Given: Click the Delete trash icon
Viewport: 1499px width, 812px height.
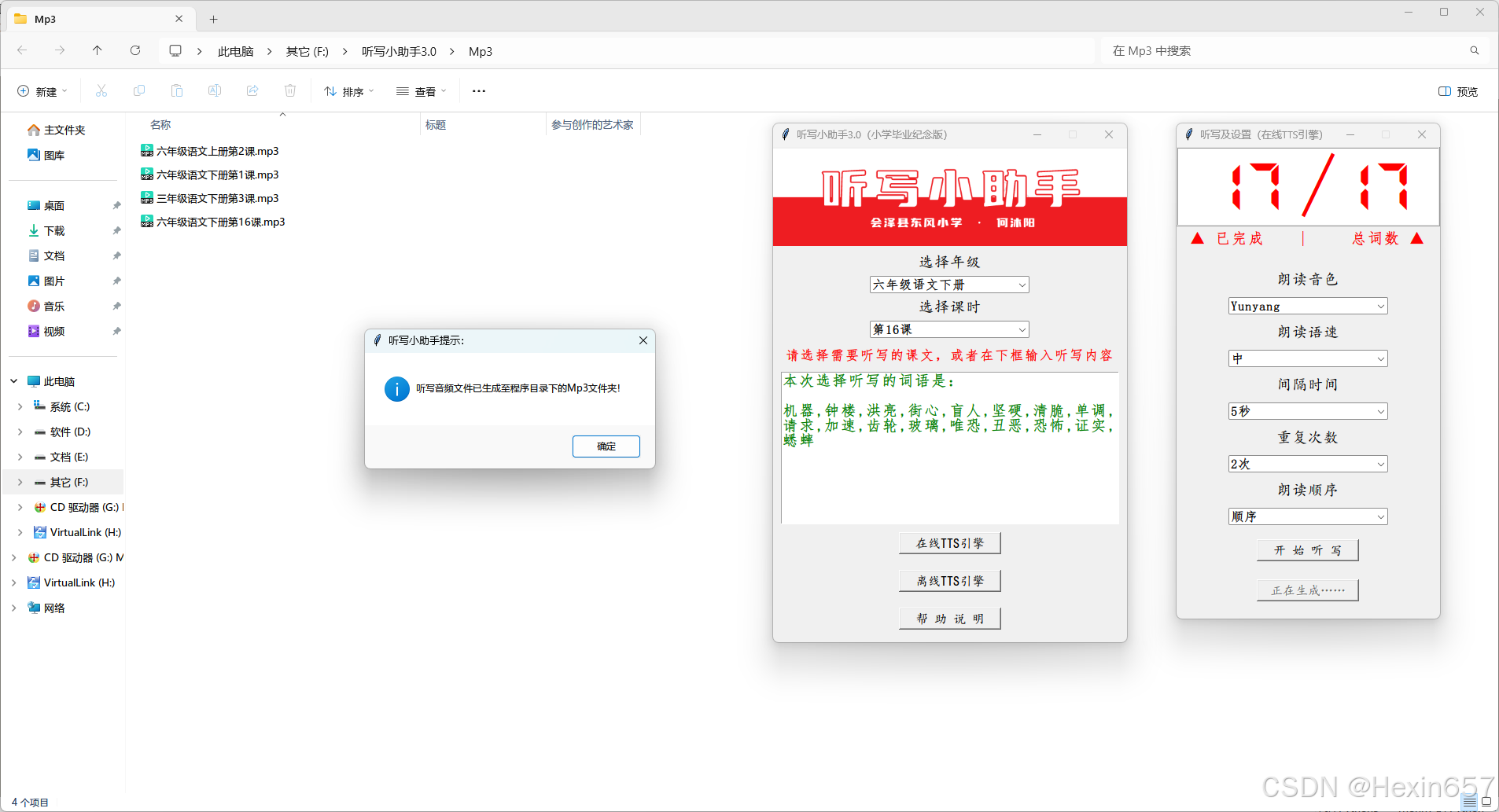Looking at the screenshot, I should coord(290,91).
